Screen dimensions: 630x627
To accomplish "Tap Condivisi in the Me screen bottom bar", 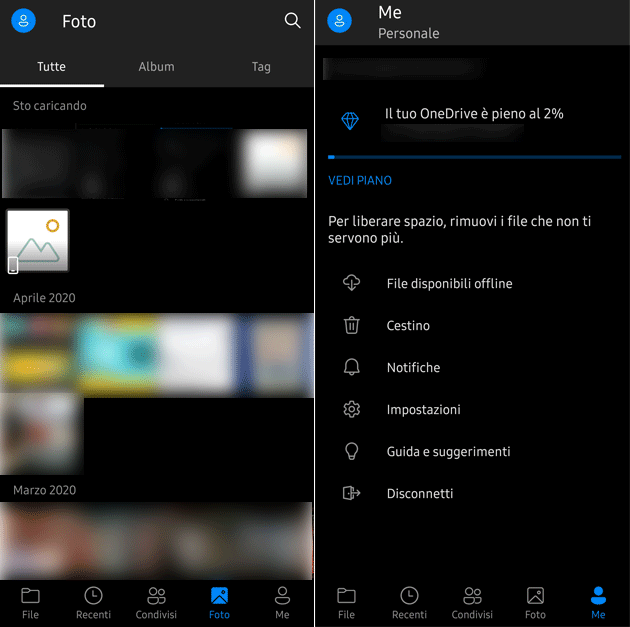I will (x=472, y=603).
